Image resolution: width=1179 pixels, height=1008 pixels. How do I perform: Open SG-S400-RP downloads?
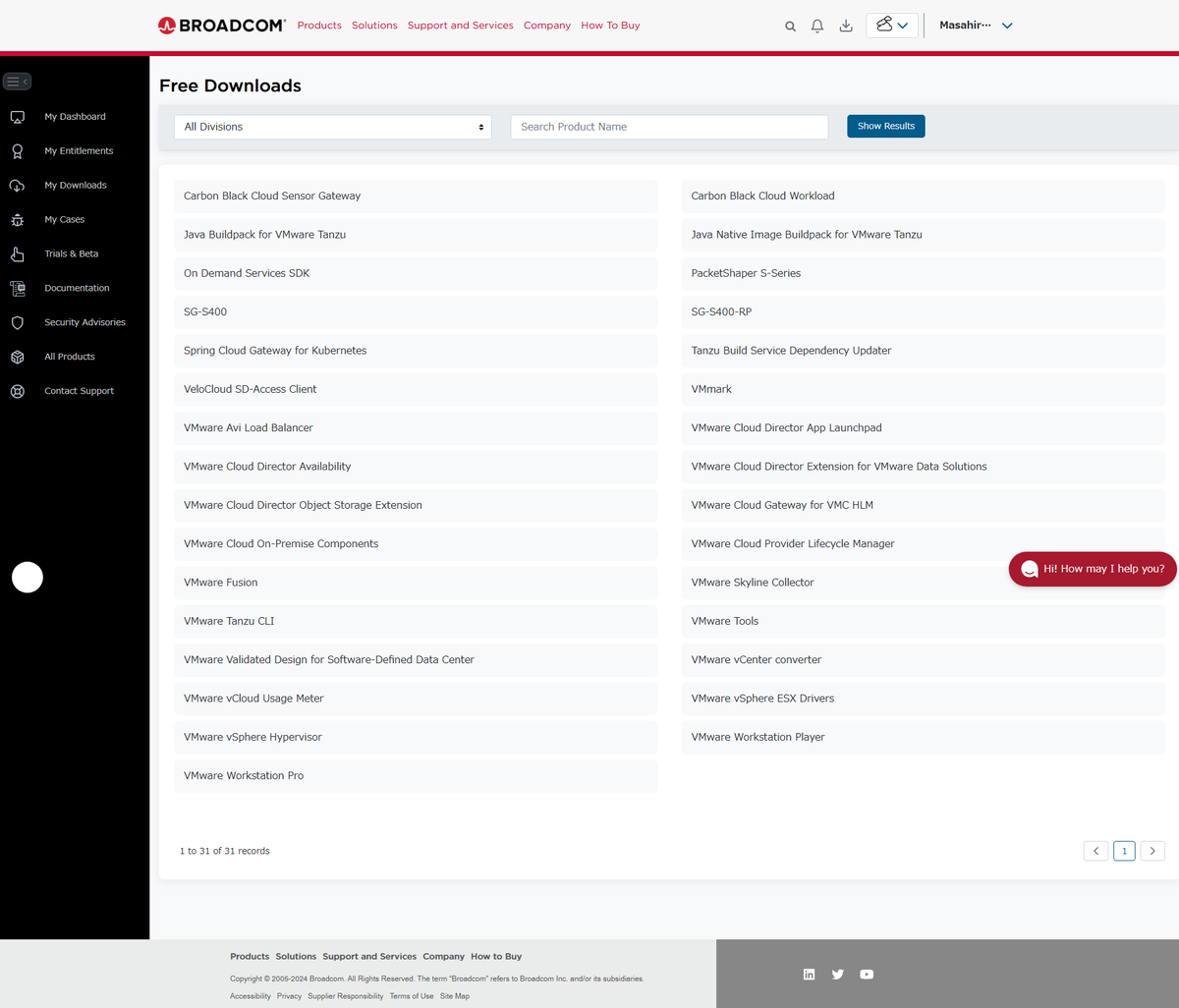tap(923, 312)
